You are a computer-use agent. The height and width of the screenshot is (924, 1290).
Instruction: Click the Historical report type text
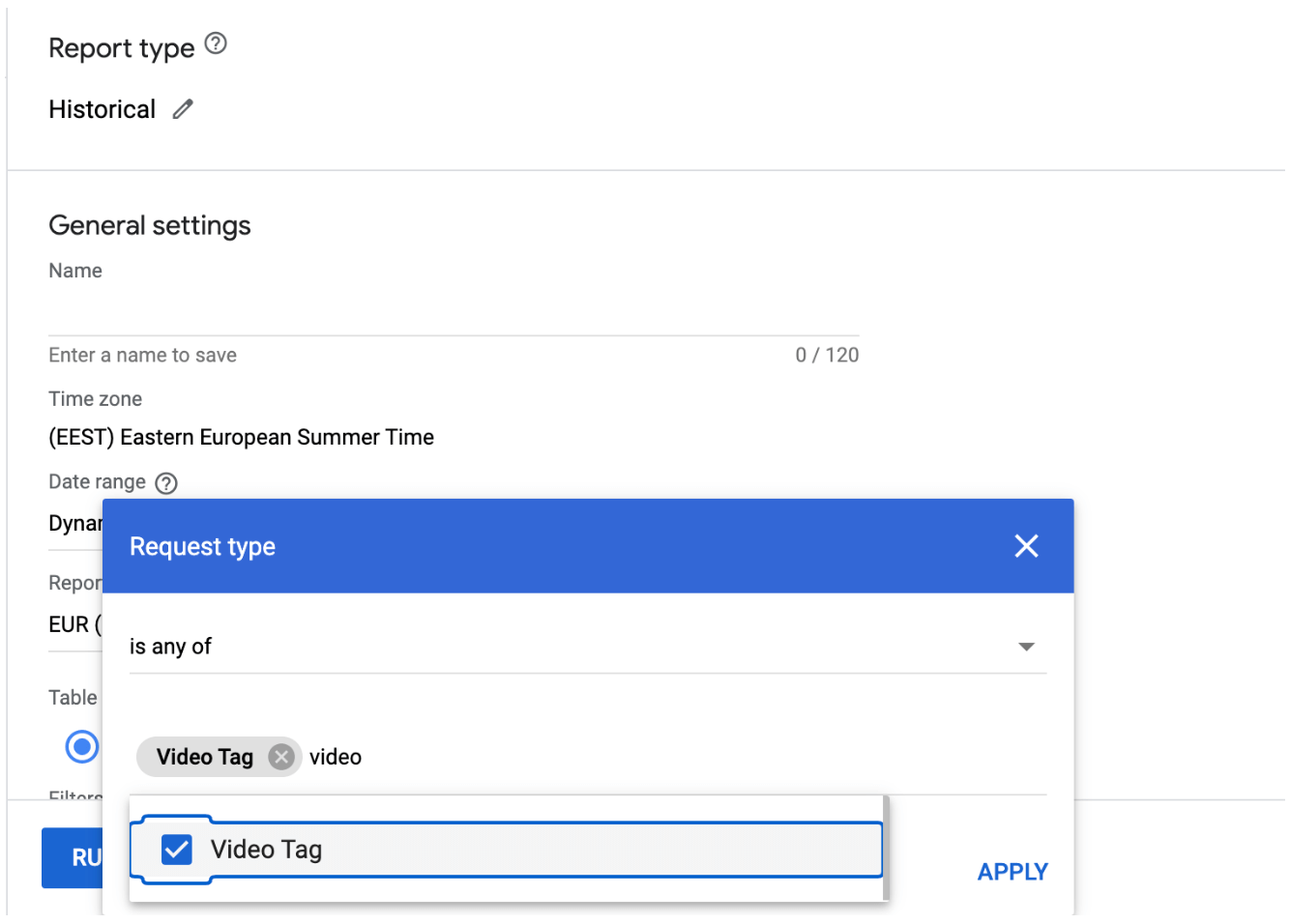click(103, 109)
